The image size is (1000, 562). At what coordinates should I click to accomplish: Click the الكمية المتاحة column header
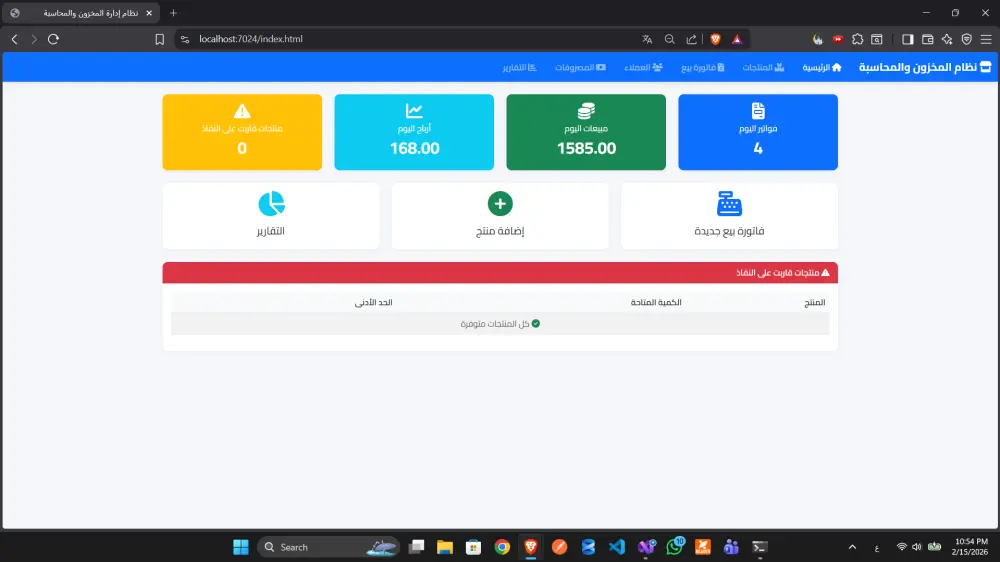point(656,302)
